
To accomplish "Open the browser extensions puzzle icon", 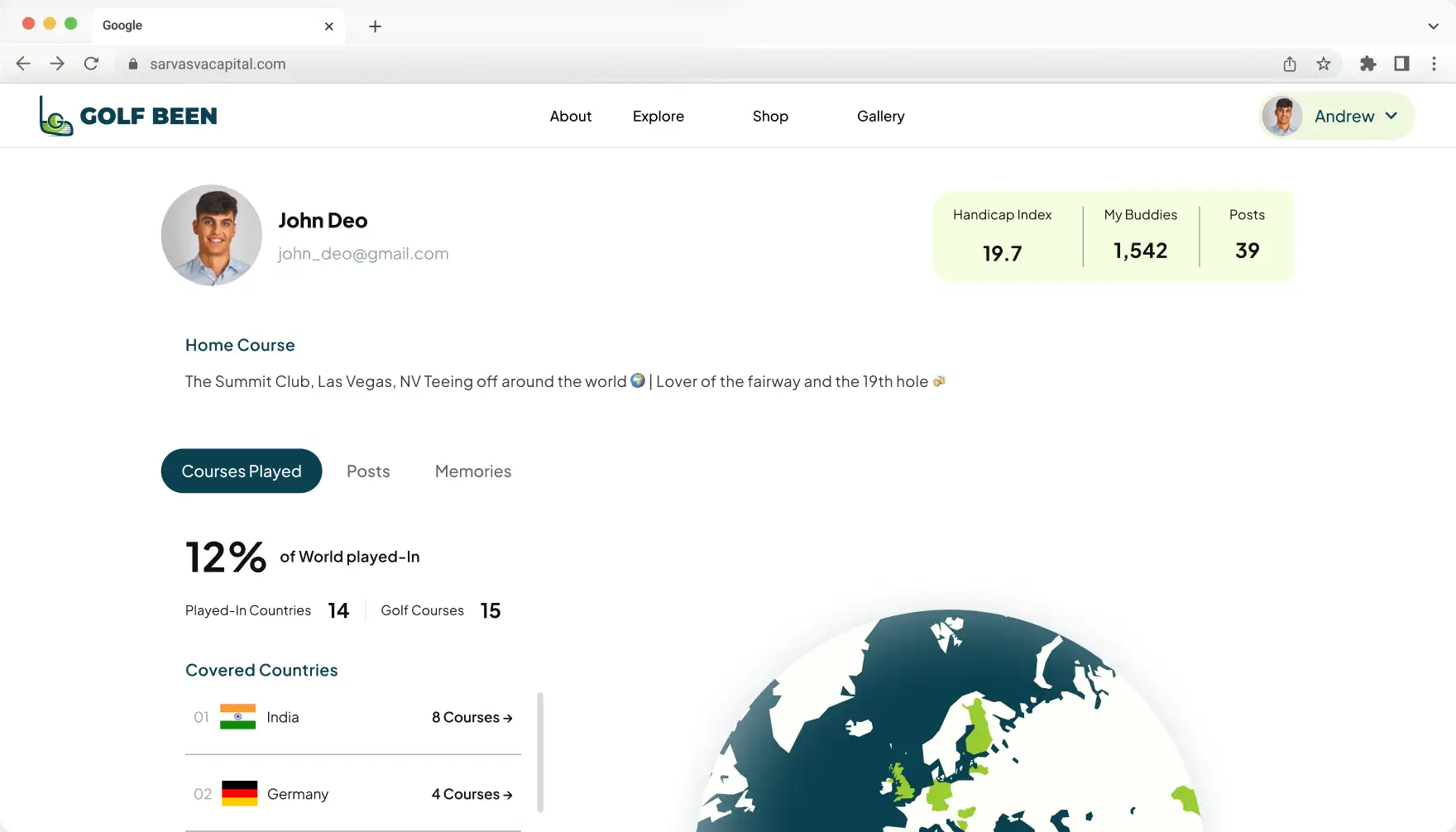I will pos(1367,64).
